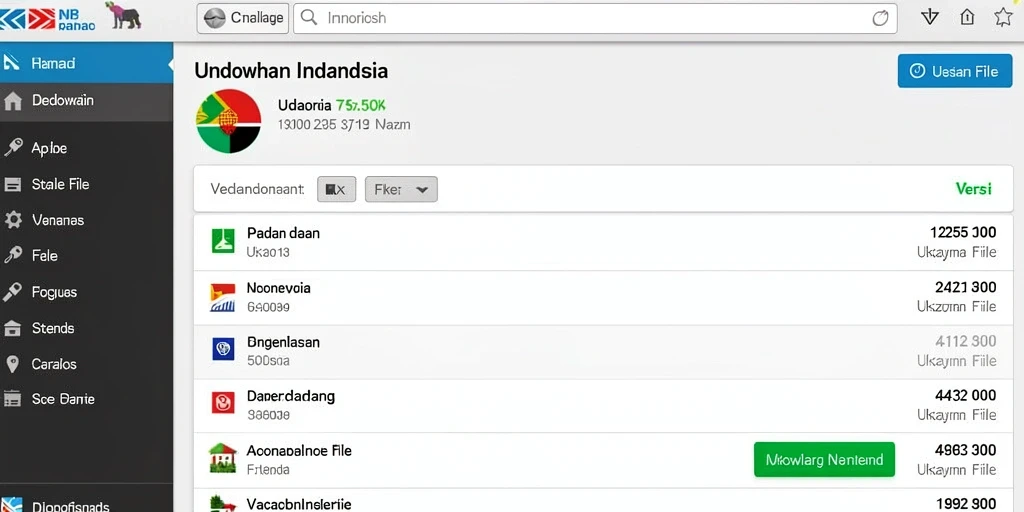Click the wrench icon beside Fogues
The height and width of the screenshot is (512, 1024).
click(x=12, y=292)
